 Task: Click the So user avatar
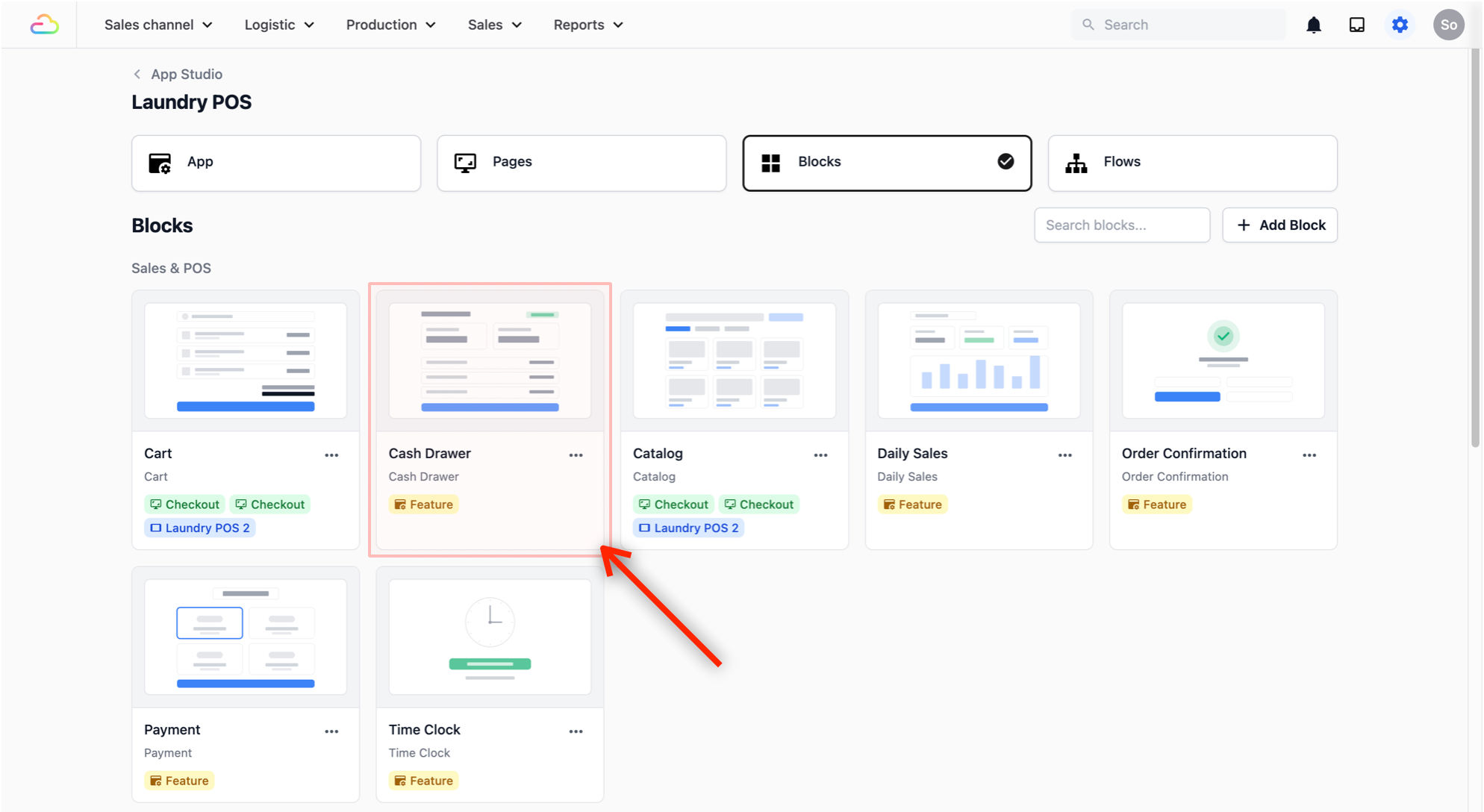click(x=1448, y=25)
